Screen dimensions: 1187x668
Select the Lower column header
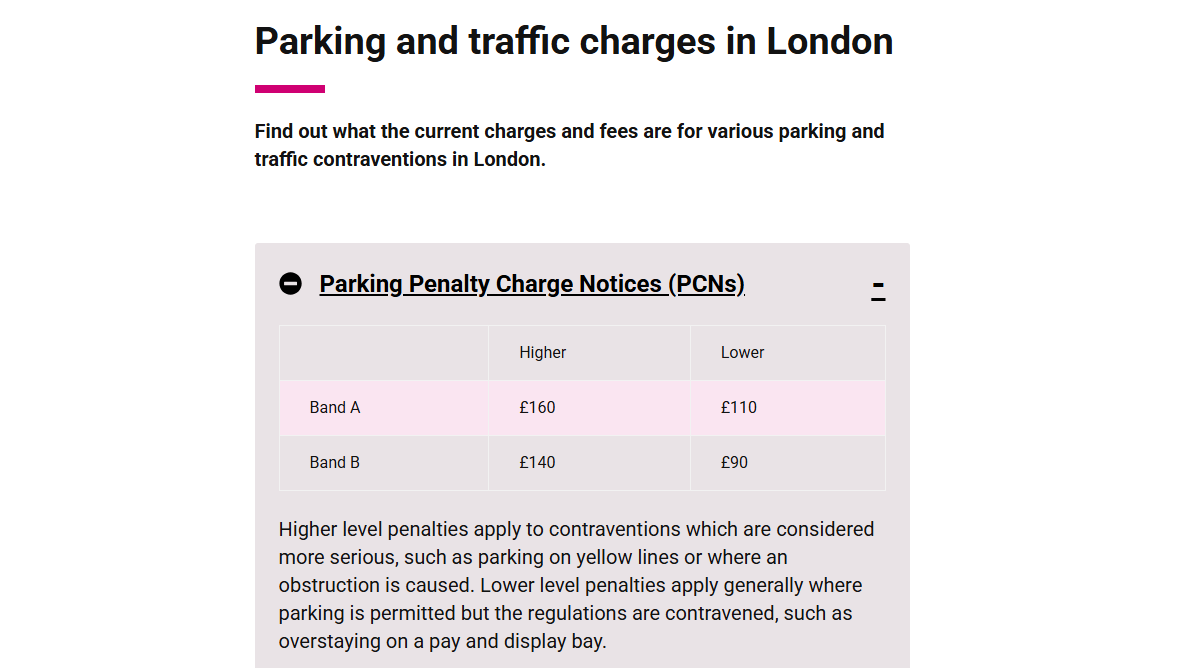742,352
